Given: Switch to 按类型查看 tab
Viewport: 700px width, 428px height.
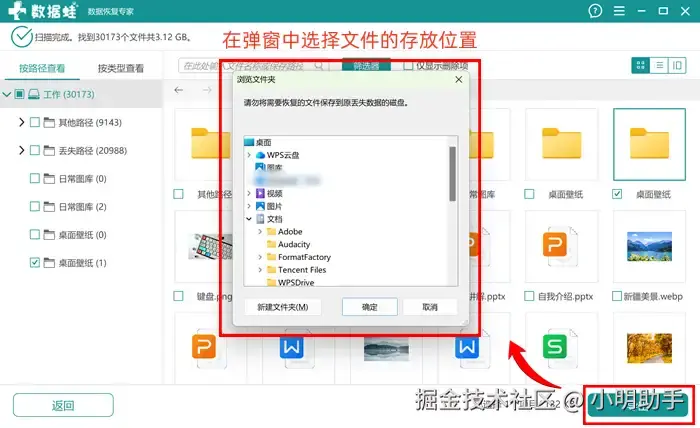Looking at the screenshot, I should (x=121, y=68).
